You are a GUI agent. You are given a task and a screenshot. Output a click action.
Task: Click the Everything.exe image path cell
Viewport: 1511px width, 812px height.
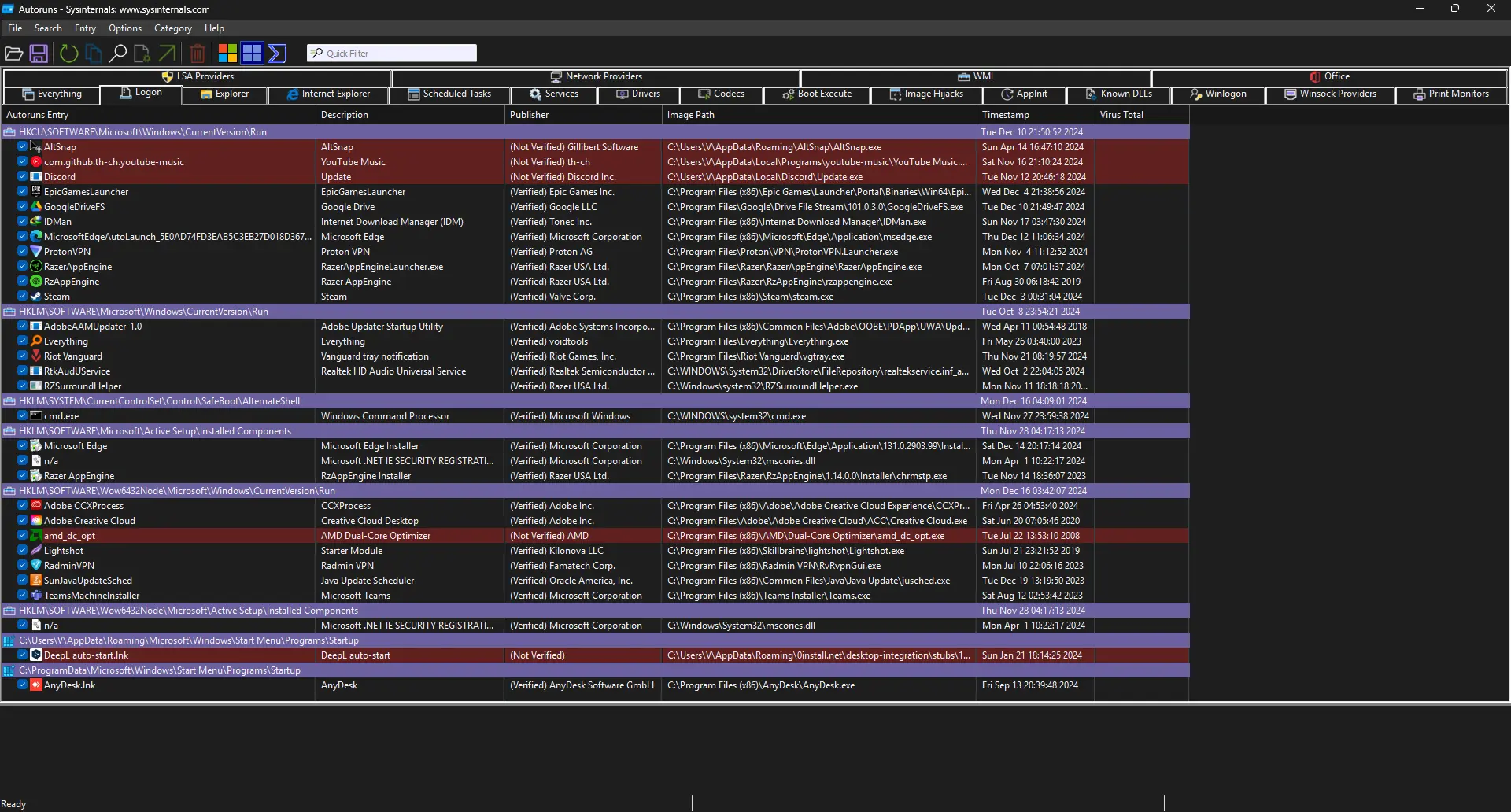[x=758, y=341]
